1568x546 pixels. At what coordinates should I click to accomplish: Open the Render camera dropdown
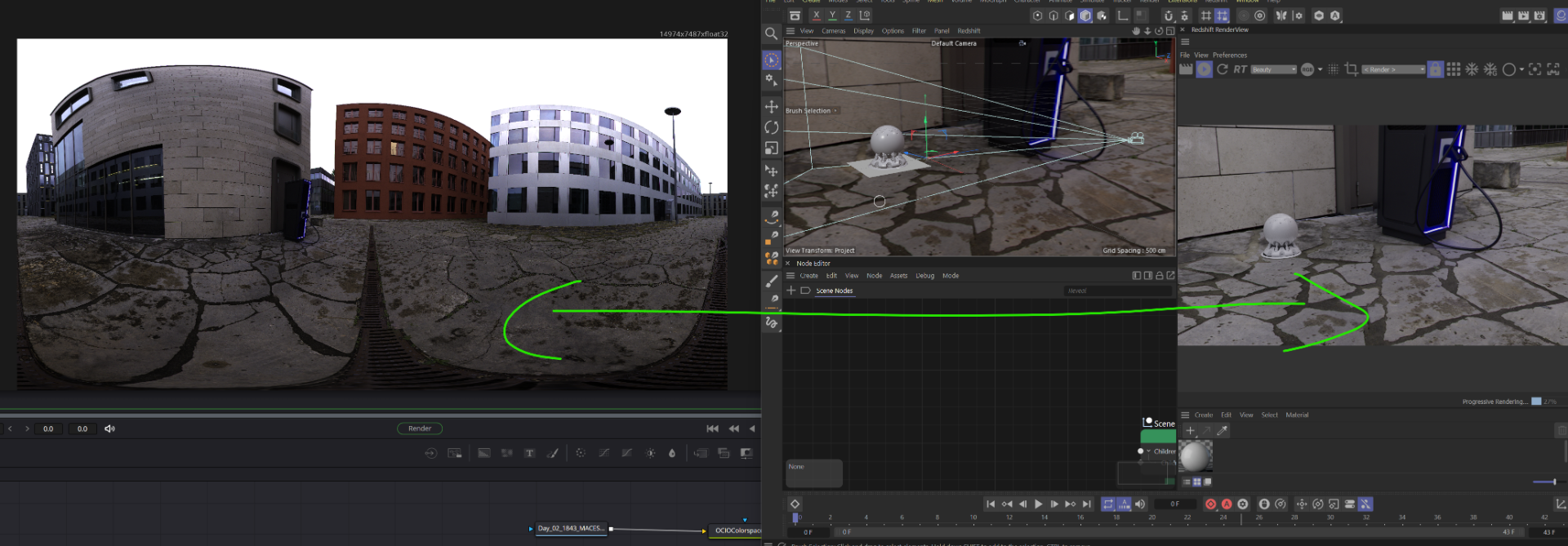[x=1393, y=69]
